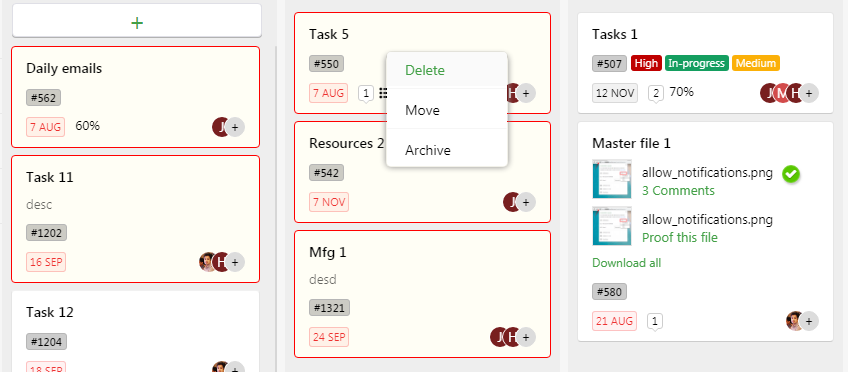Click the J avatar on Resources 2
This screenshot has width=848, height=372.
pyautogui.click(x=511, y=202)
